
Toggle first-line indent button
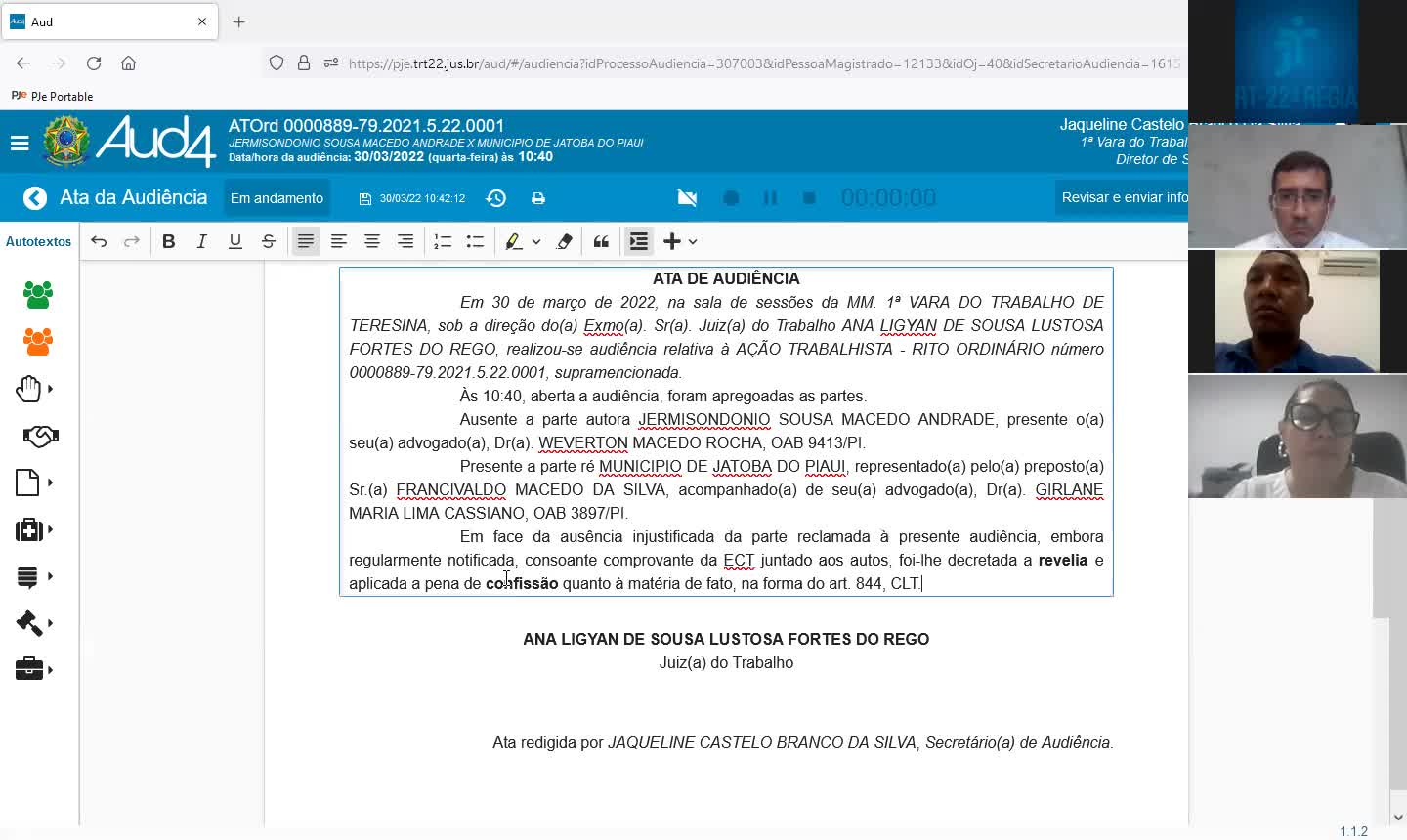point(639,241)
